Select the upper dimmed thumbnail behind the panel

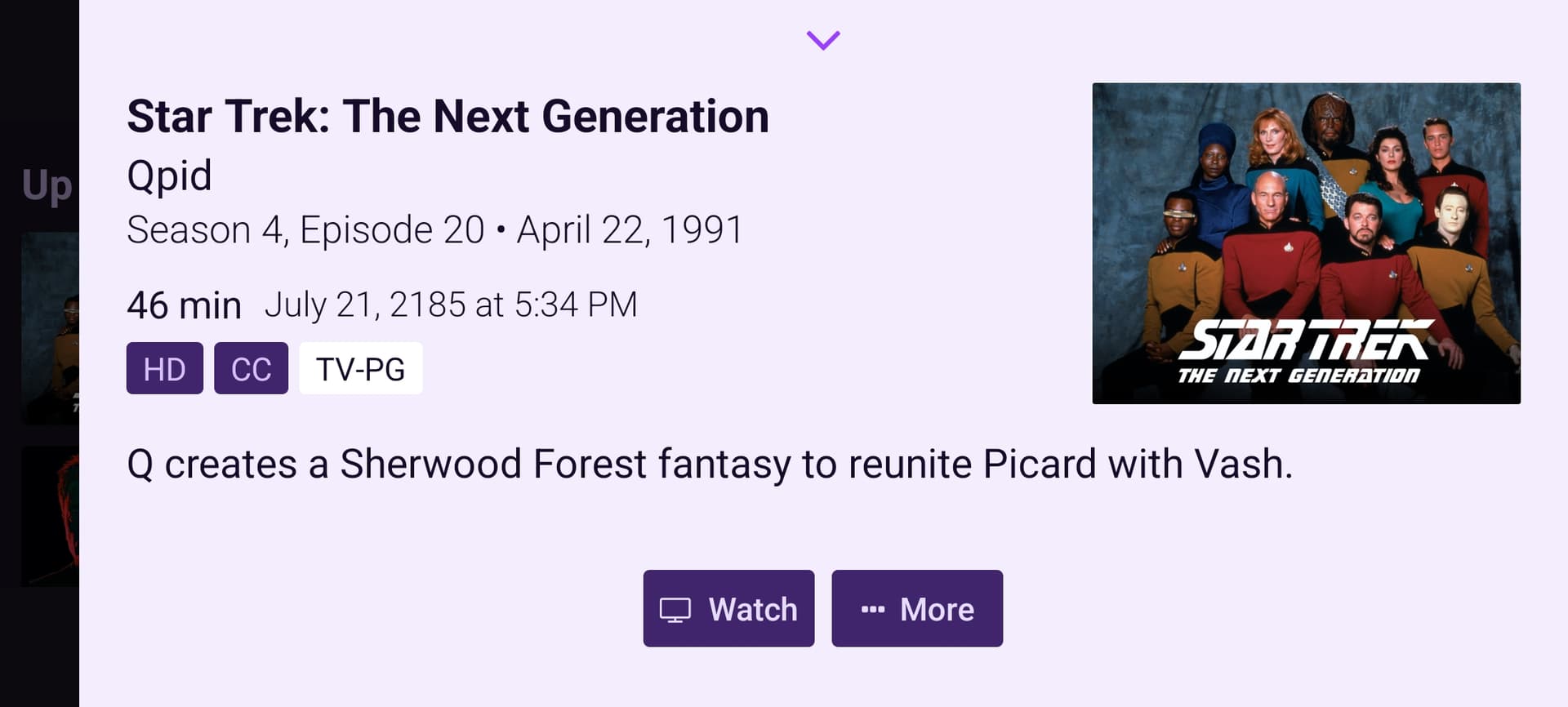click(50, 327)
